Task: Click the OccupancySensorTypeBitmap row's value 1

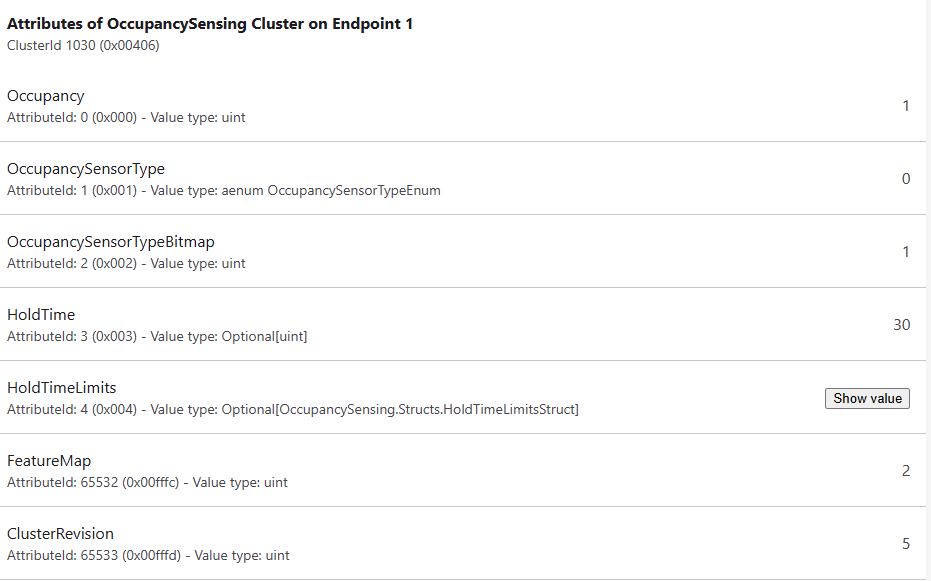Action: pyautogui.click(x=906, y=252)
